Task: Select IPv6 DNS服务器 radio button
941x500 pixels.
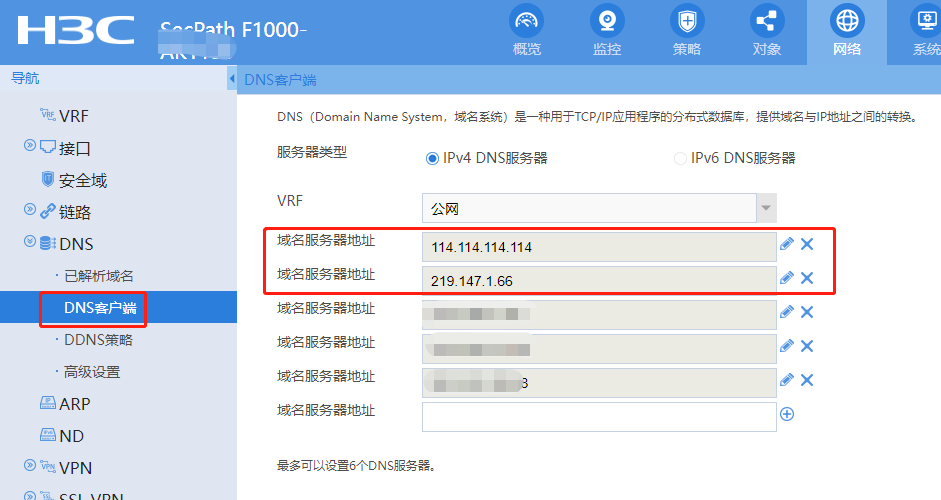Action: coord(681,158)
